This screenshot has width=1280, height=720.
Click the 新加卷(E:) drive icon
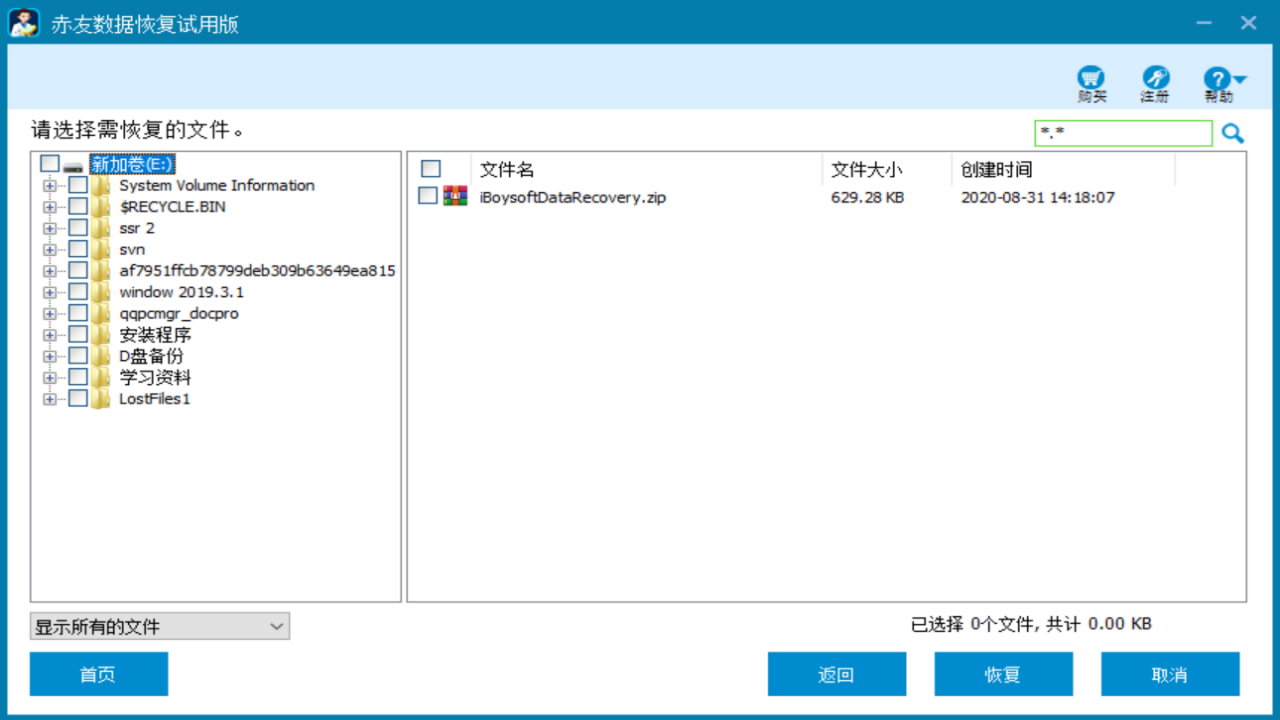tap(75, 165)
